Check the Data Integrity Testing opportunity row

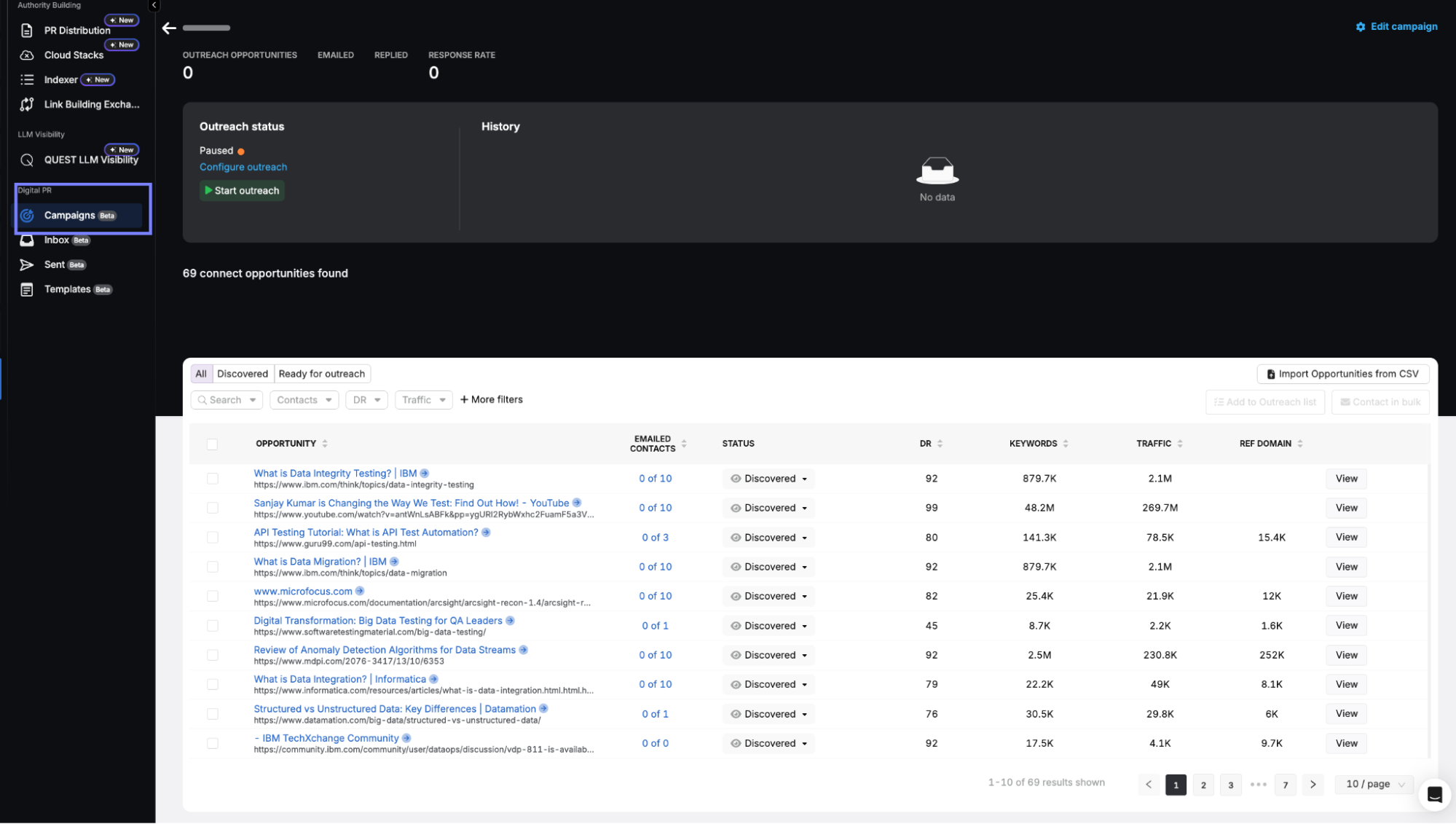point(212,479)
